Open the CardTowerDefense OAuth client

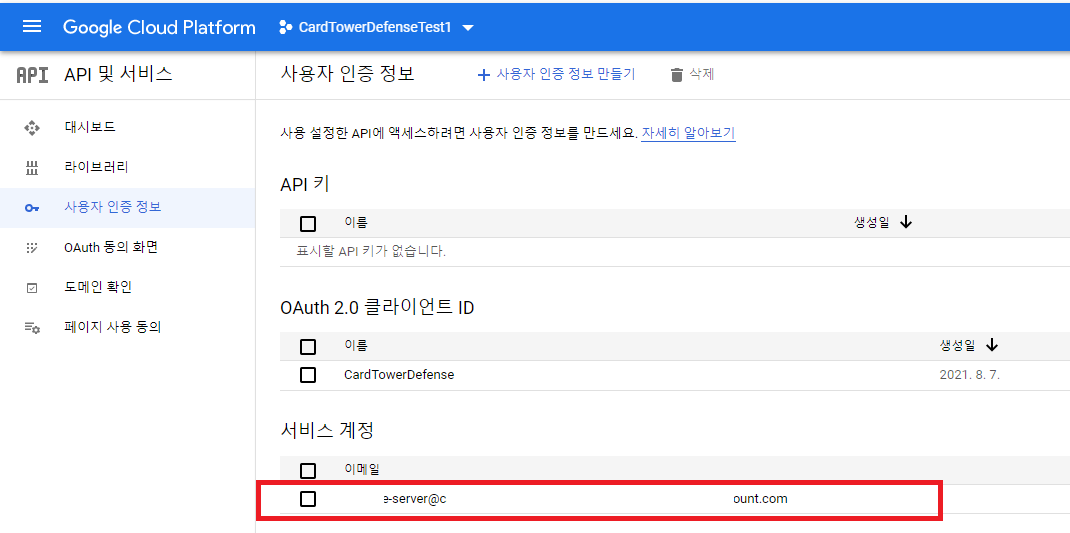point(399,375)
